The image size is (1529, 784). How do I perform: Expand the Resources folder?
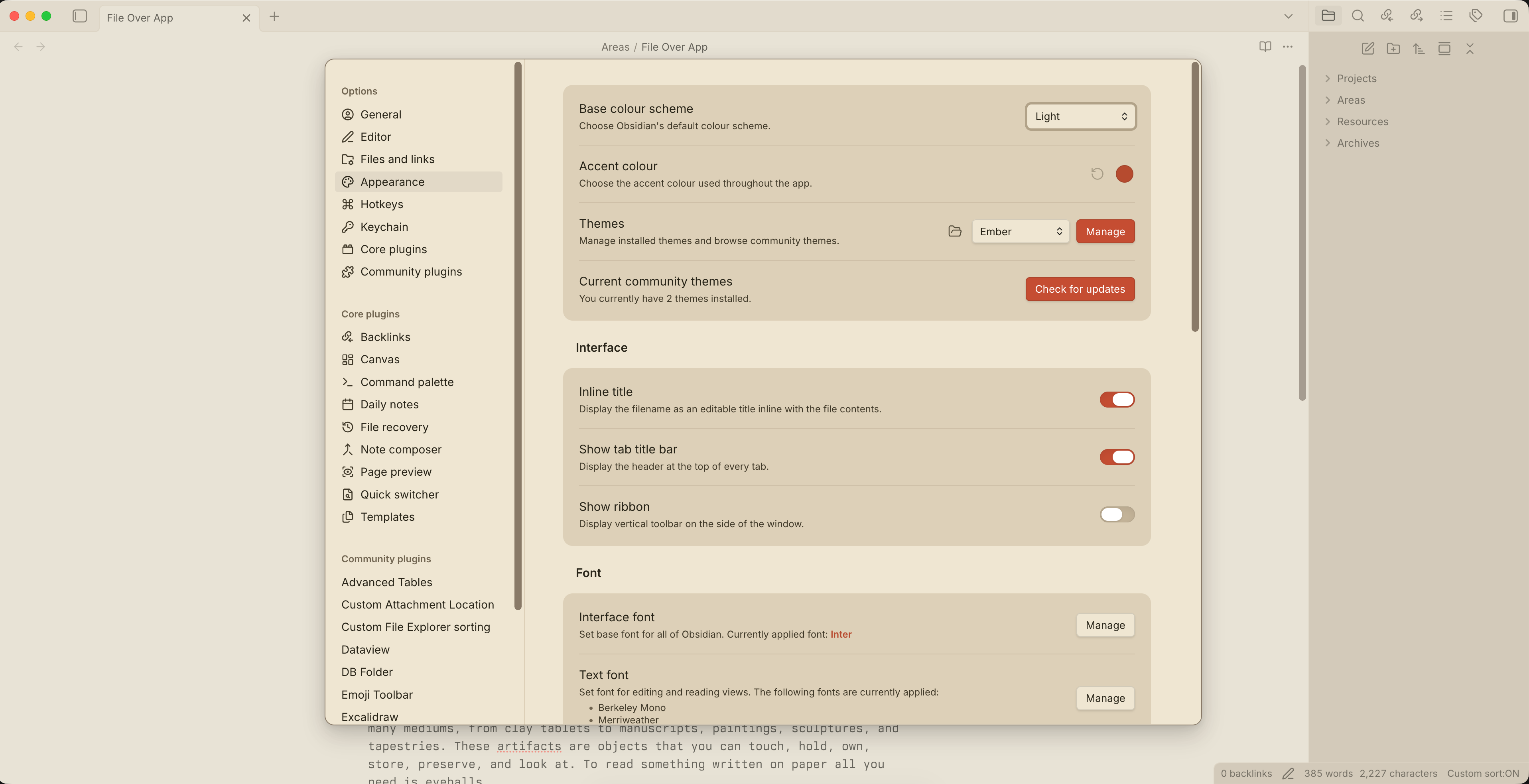(1356, 121)
